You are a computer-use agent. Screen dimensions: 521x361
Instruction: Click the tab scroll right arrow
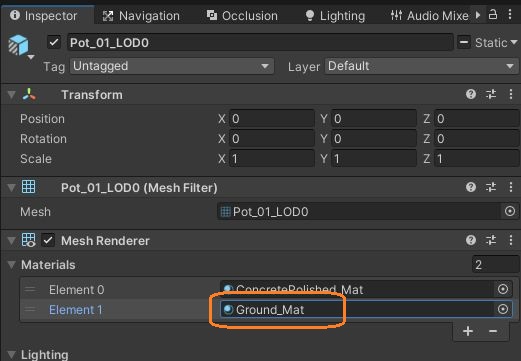coord(478,15)
